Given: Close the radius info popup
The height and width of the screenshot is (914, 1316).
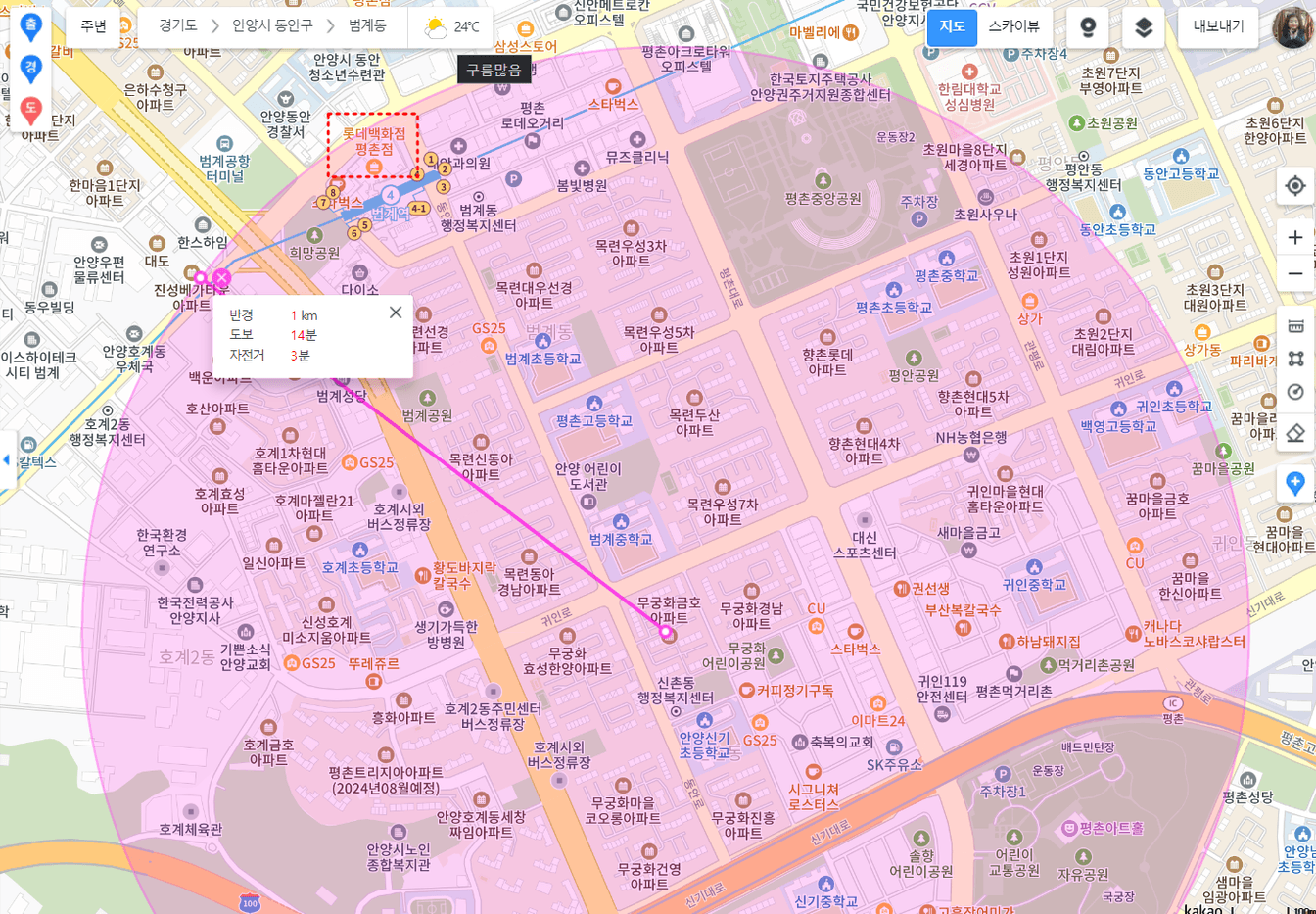Looking at the screenshot, I should point(396,313).
